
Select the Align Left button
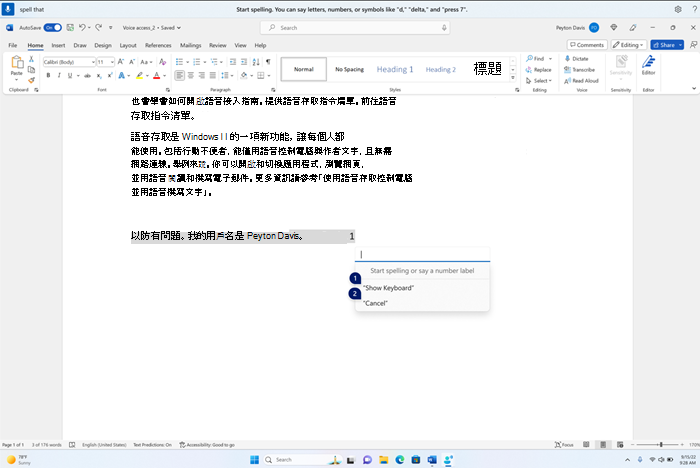pyautogui.click(x=179, y=75)
